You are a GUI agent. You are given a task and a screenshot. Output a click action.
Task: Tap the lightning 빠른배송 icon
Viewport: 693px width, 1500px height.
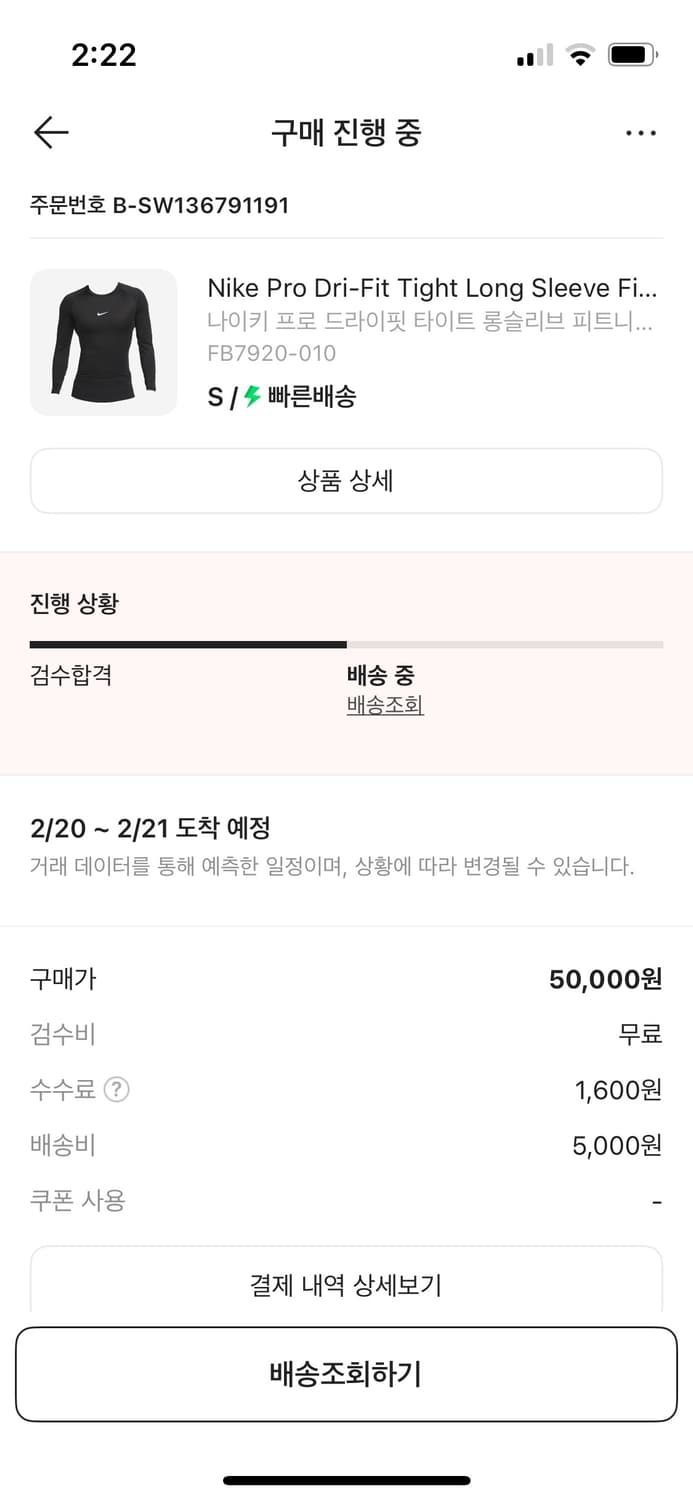(x=251, y=397)
